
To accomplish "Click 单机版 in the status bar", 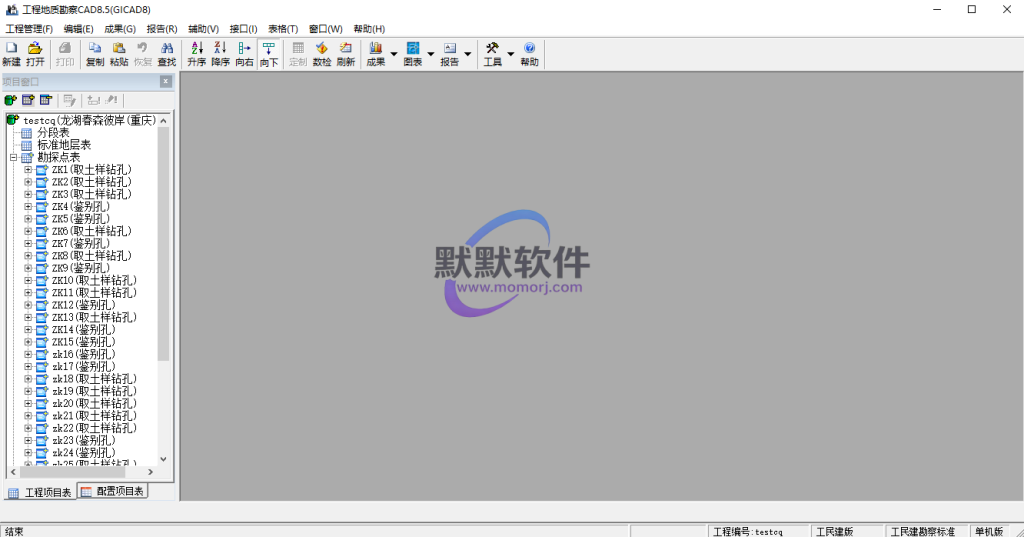I will 989,532.
